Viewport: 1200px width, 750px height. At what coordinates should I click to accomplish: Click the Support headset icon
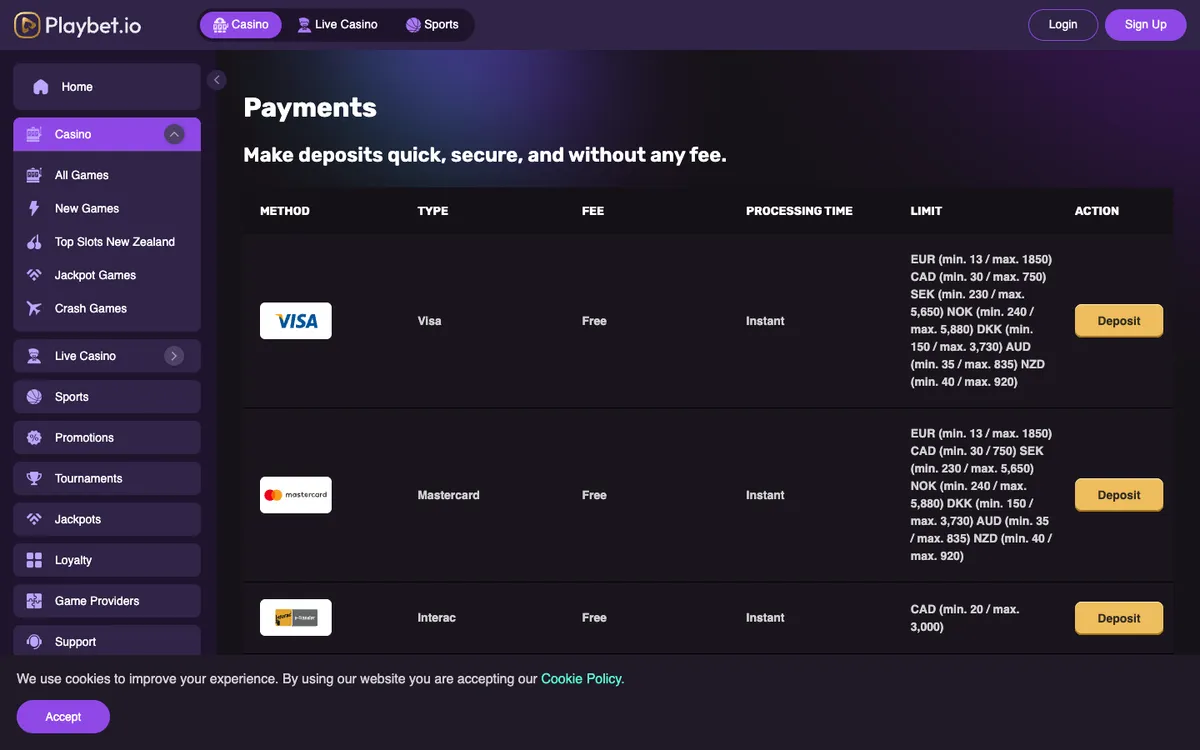[34, 642]
